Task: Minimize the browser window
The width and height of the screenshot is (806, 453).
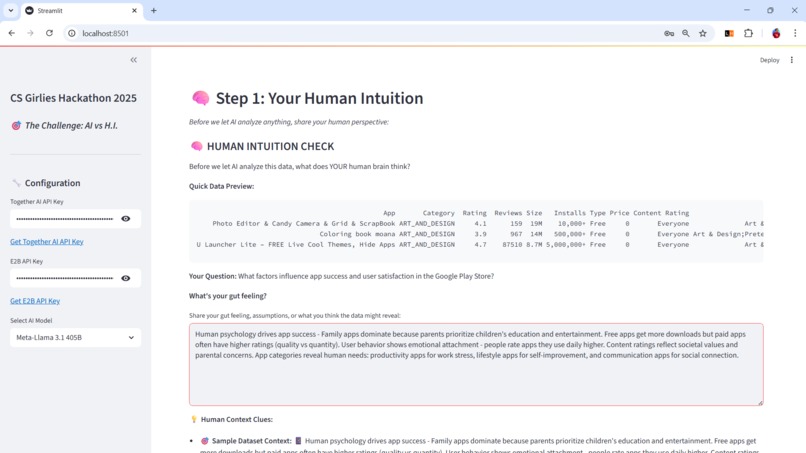Action: click(747, 10)
